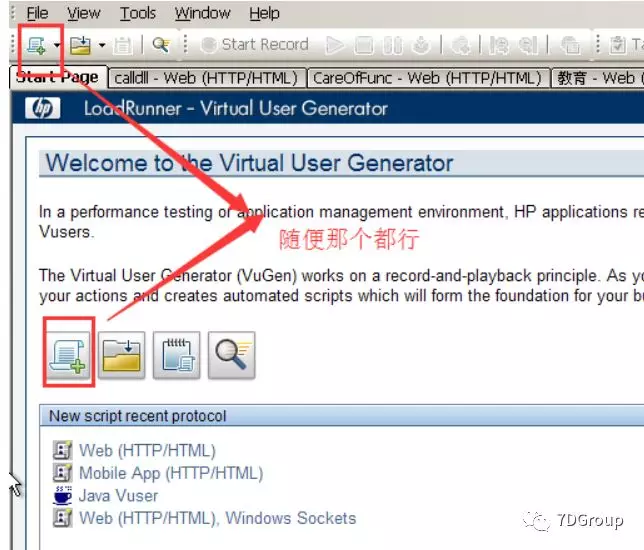
Task: Click the Run play triangle icon
Action: pyautogui.click(x=335, y=45)
